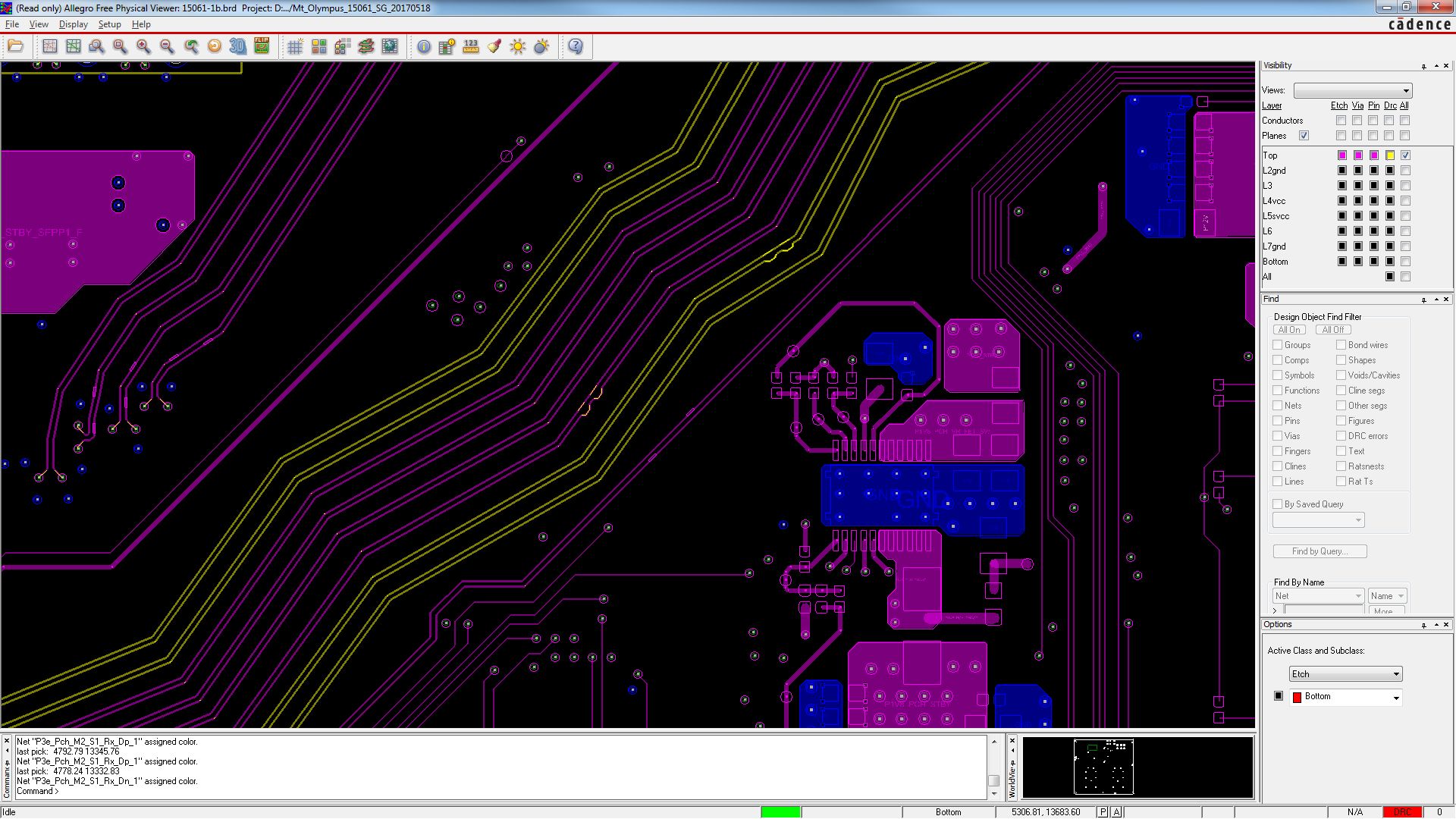1456x819 pixels.
Task: Open the Display menu
Action: pyautogui.click(x=73, y=24)
